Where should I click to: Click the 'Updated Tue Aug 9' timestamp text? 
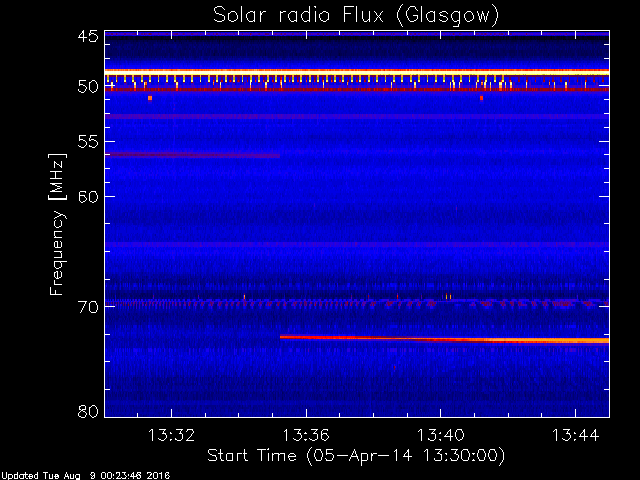(x=85, y=476)
